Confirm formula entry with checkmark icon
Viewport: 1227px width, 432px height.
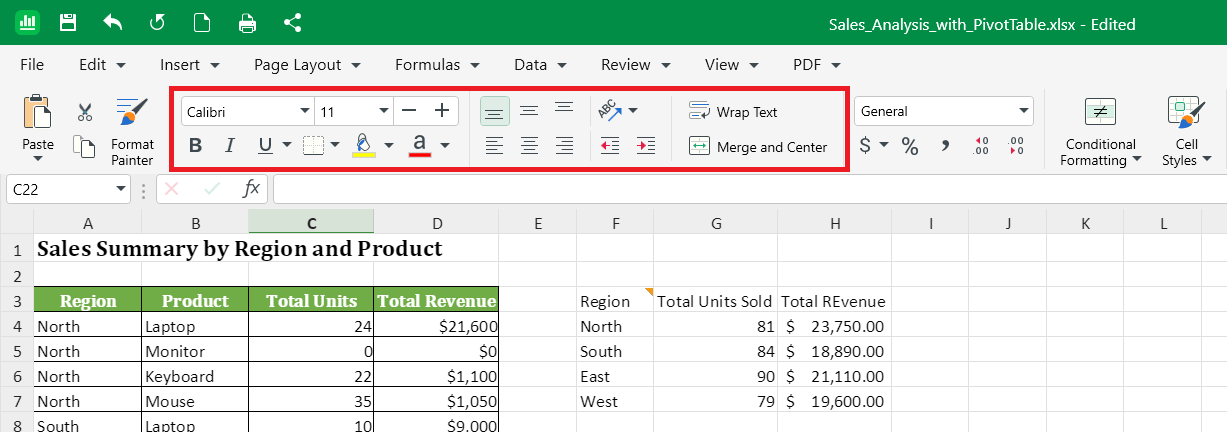click(x=212, y=188)
